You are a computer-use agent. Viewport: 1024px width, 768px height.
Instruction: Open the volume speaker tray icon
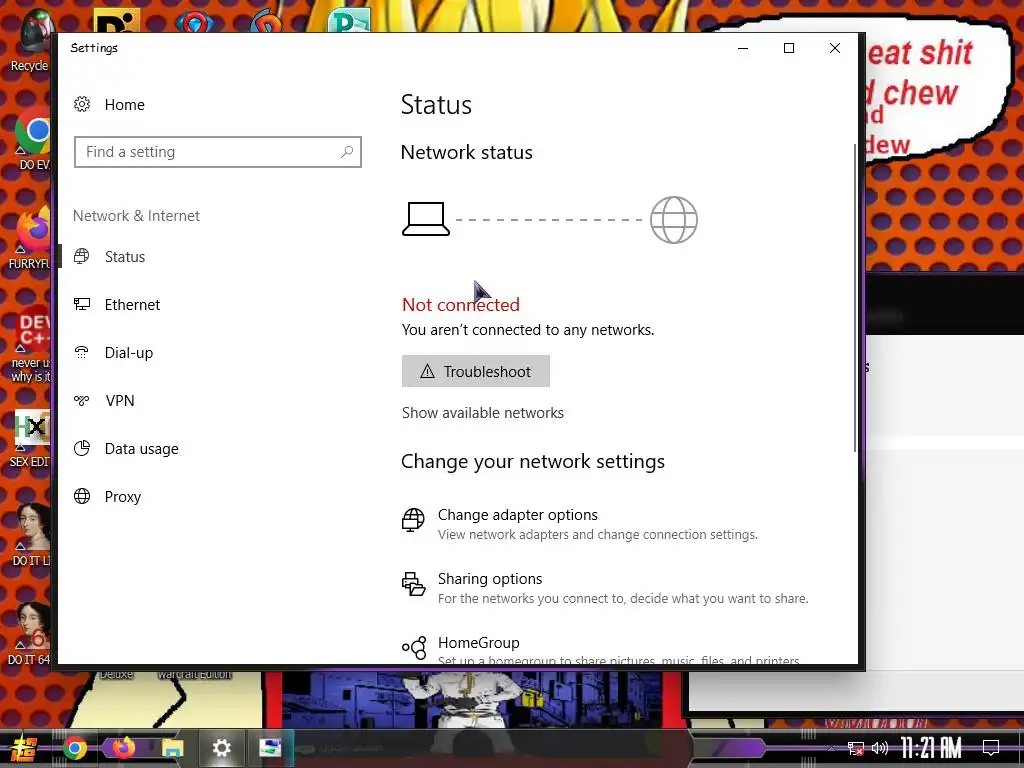[x=880, y=748]
